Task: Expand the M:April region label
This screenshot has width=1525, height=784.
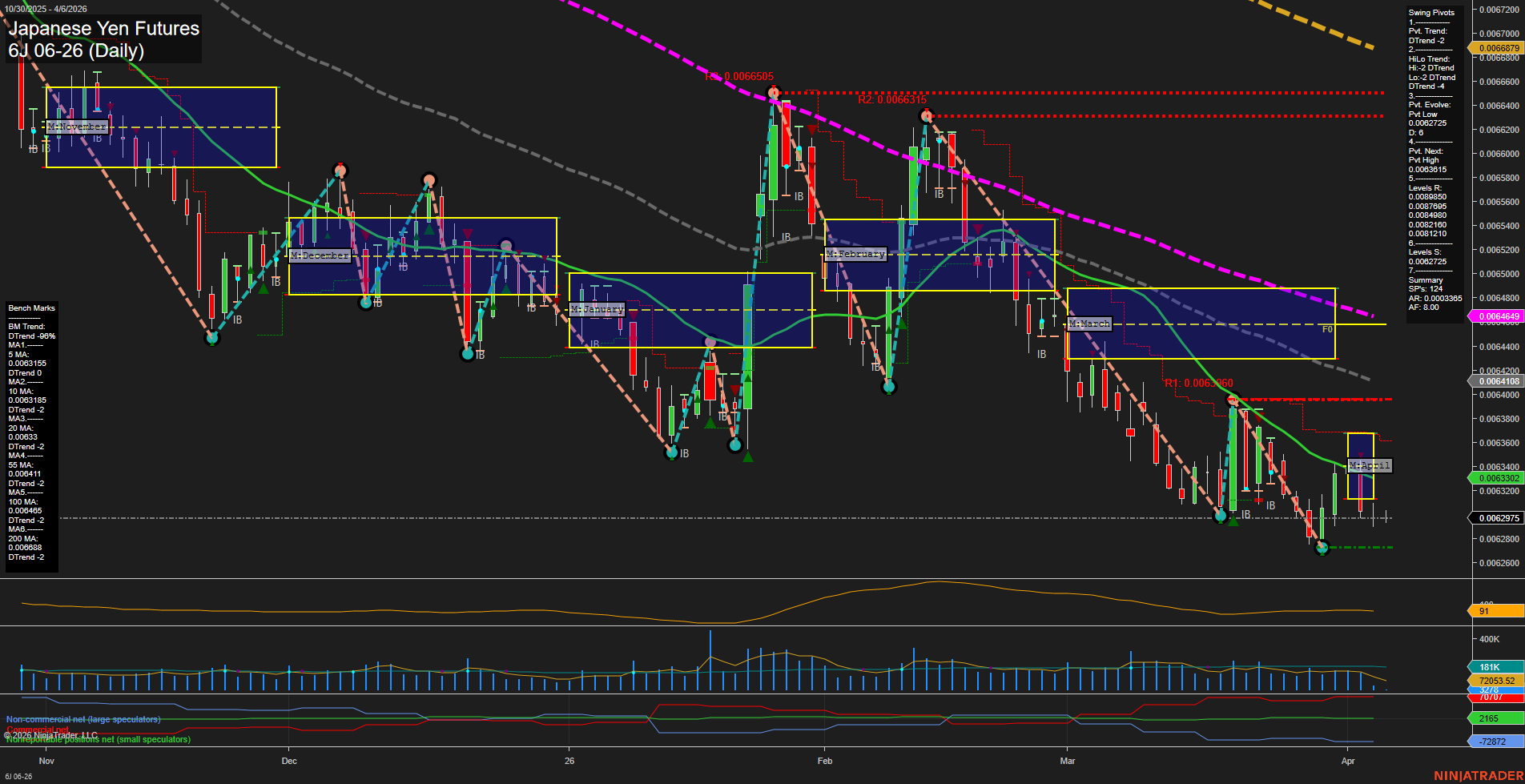Action: pos(1370,465)
